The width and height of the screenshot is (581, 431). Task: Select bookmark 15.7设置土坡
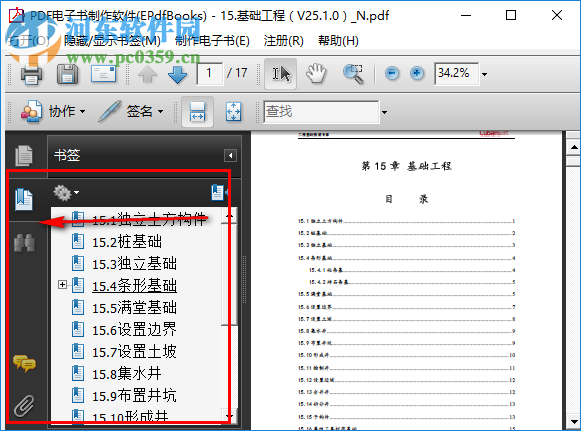pos(135,352)
